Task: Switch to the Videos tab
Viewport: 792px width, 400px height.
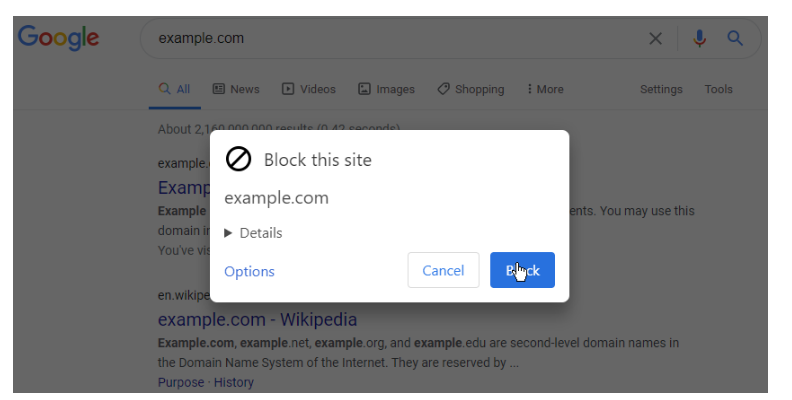Action: pyautogui.click(x=309, y=89)
